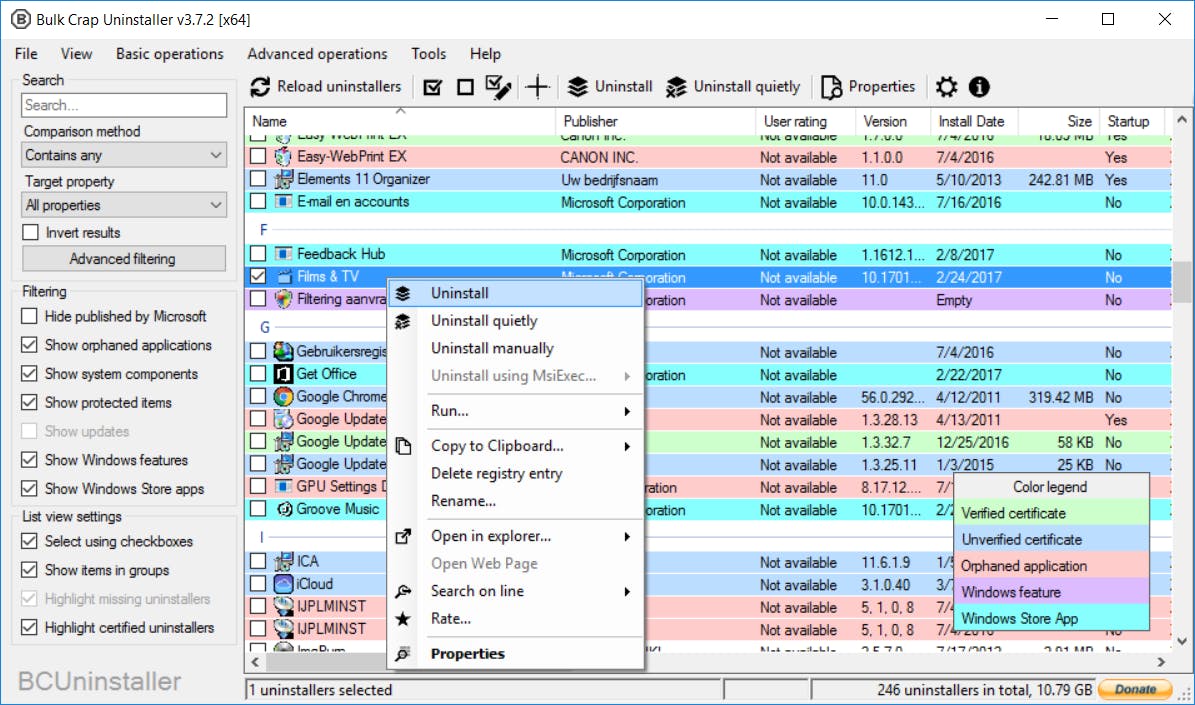Uncheck Show orphaned applications
This screenshot has width=1195, height=705.
29,344
